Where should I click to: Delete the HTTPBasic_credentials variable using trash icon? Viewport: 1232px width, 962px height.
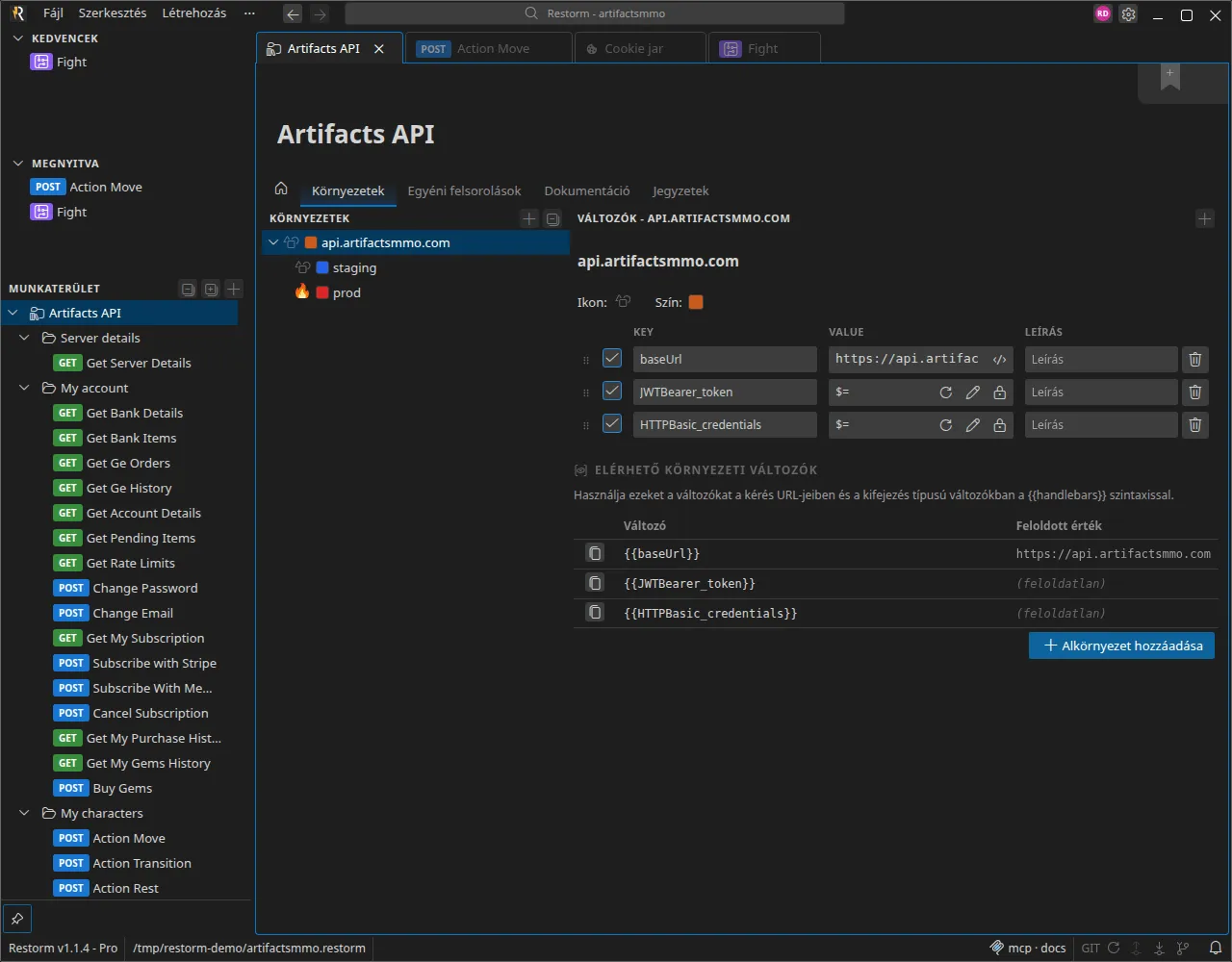pyautogui.click(x=1195, y=424)
